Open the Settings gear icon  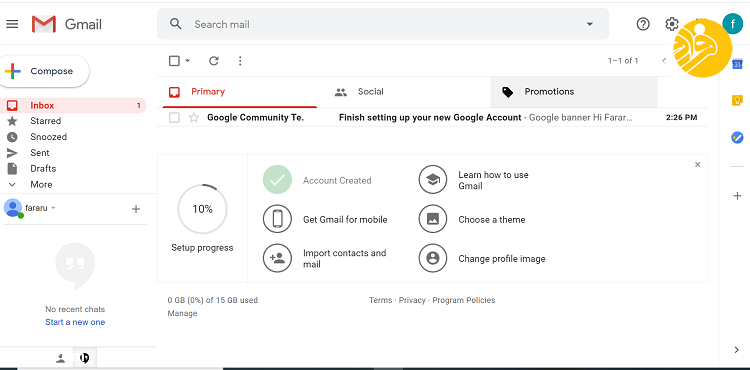click(672, 24)
